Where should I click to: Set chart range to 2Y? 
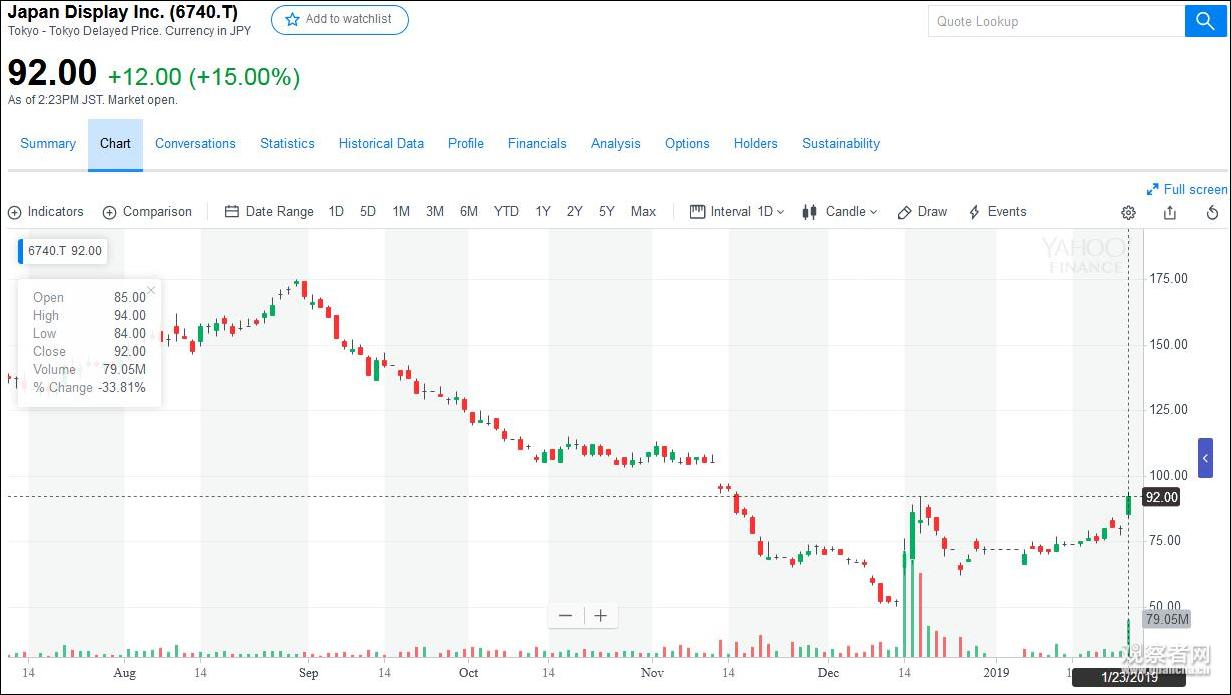(x=575, y=212)
